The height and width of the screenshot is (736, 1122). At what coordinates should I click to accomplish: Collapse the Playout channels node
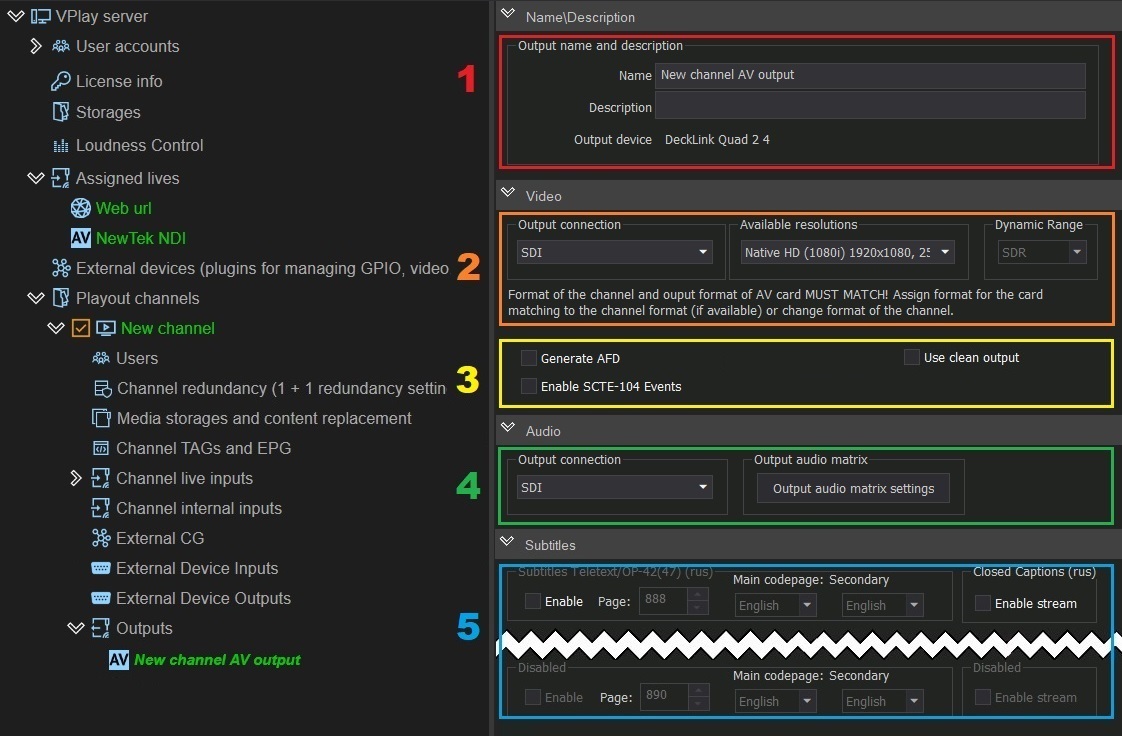tap(36, 298)
